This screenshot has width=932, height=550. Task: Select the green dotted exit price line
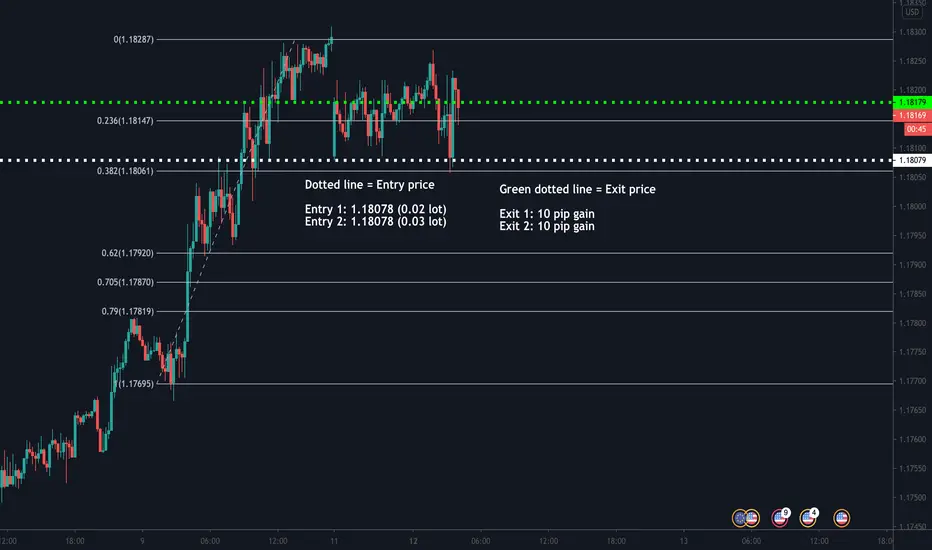446,102
